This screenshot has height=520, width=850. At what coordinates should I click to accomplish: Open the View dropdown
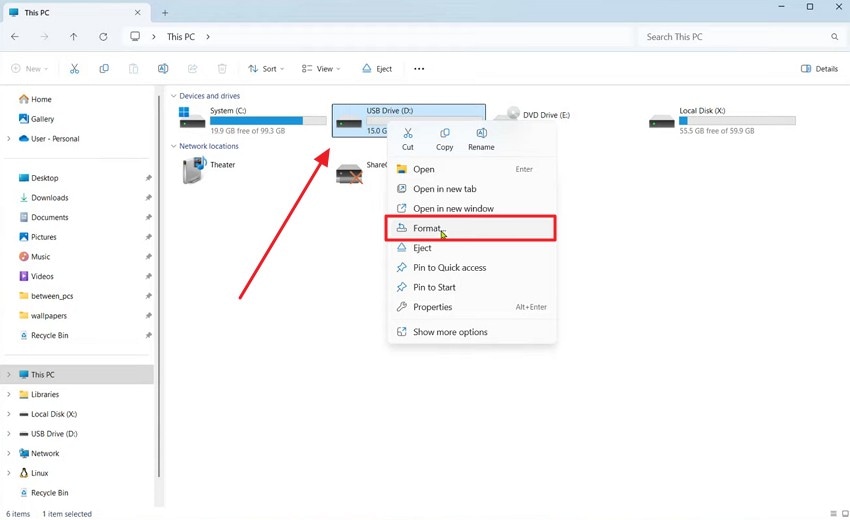point(321,69)
